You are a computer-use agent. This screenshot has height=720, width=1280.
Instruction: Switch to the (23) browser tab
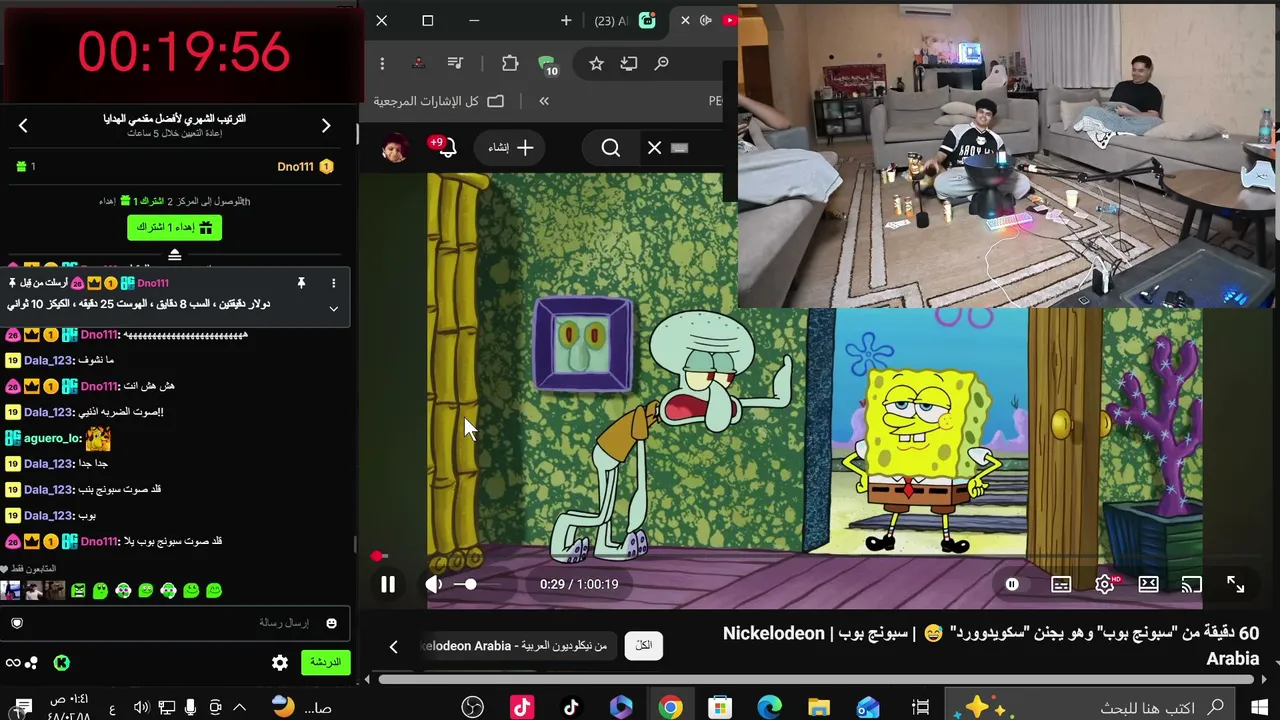[x=626, y=20]
